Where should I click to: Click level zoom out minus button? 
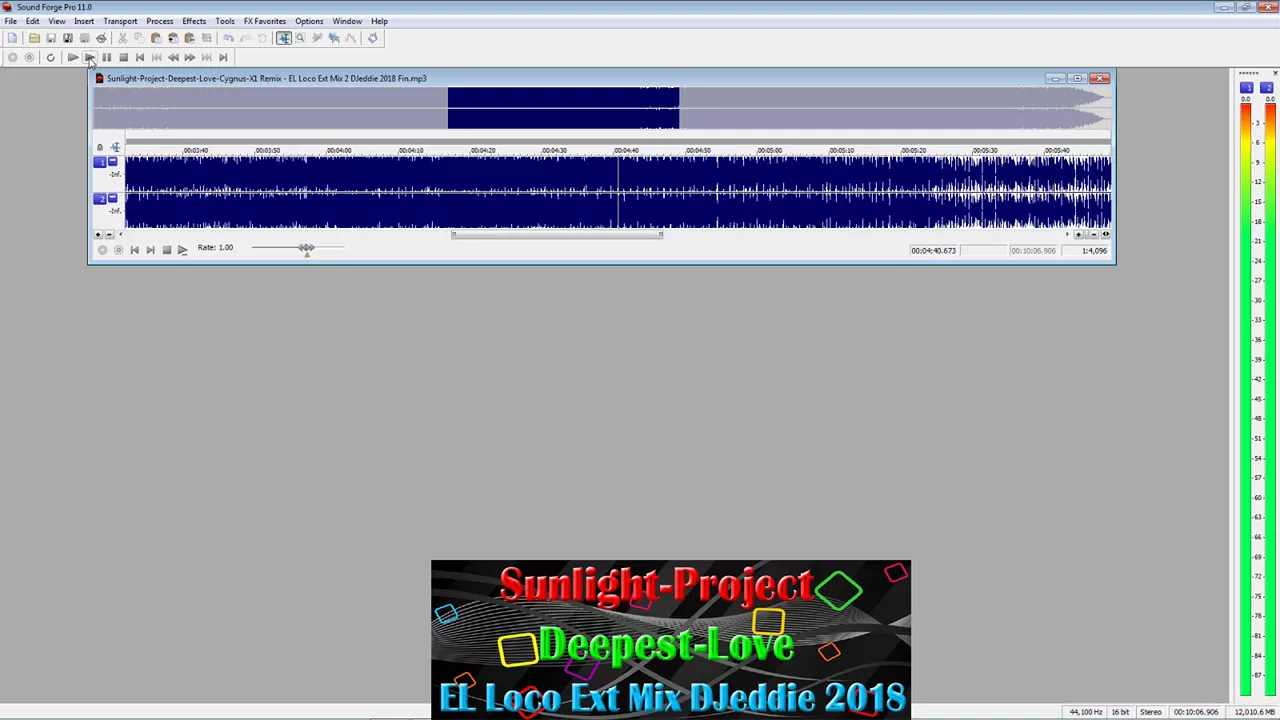(x=109, y=235)
